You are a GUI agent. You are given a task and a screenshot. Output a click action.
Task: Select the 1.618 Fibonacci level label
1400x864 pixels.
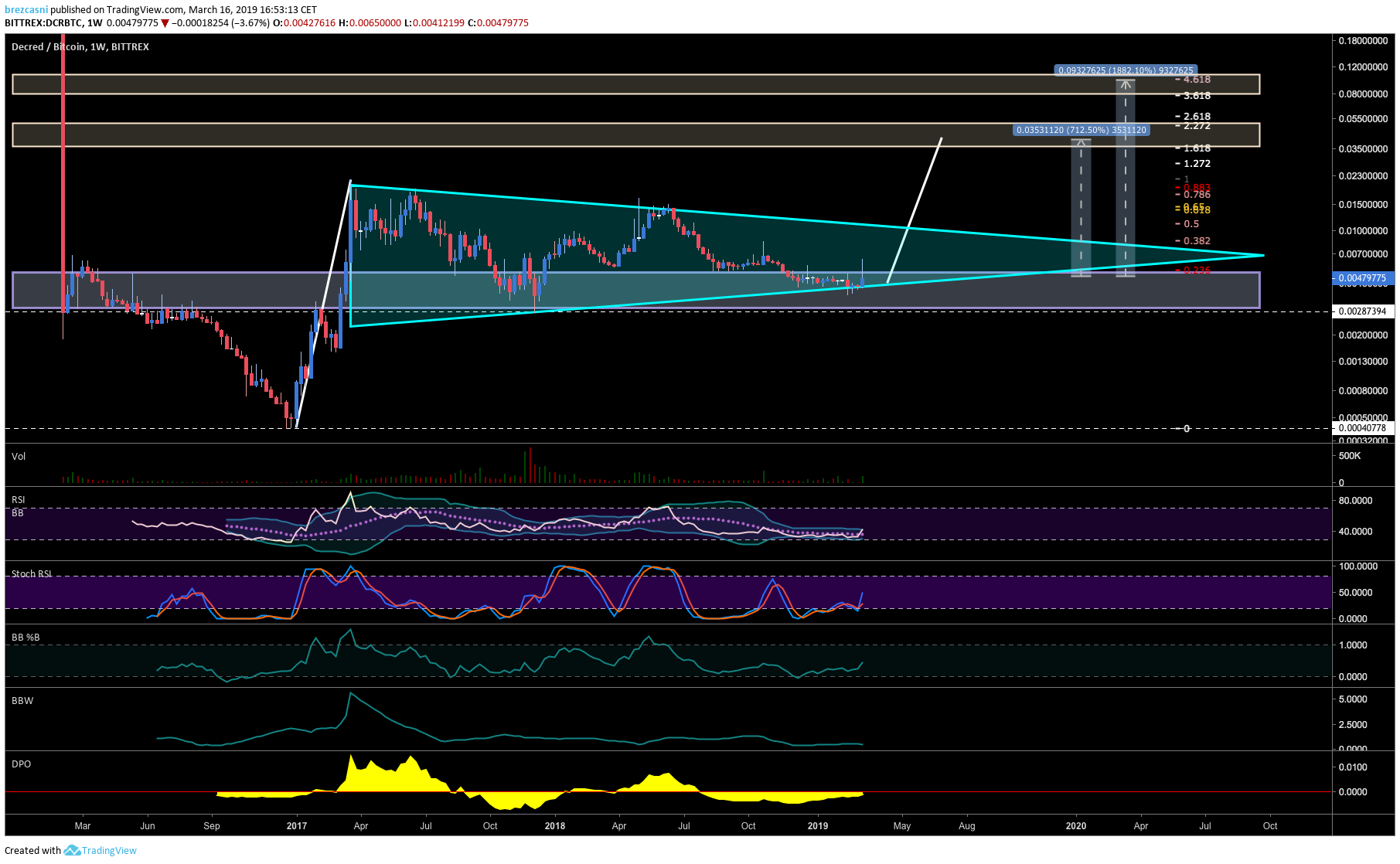click(x=1197, y=148)
